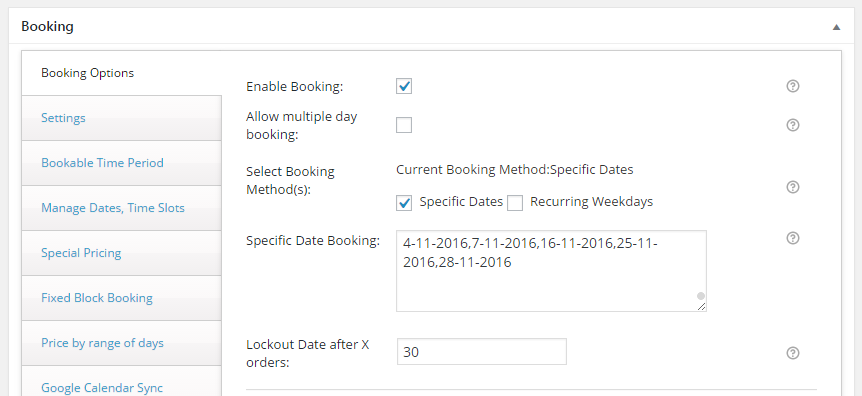862x396 pixels.
Task: Click the 'Enable Booking:' label
Action: pos(295,87)
